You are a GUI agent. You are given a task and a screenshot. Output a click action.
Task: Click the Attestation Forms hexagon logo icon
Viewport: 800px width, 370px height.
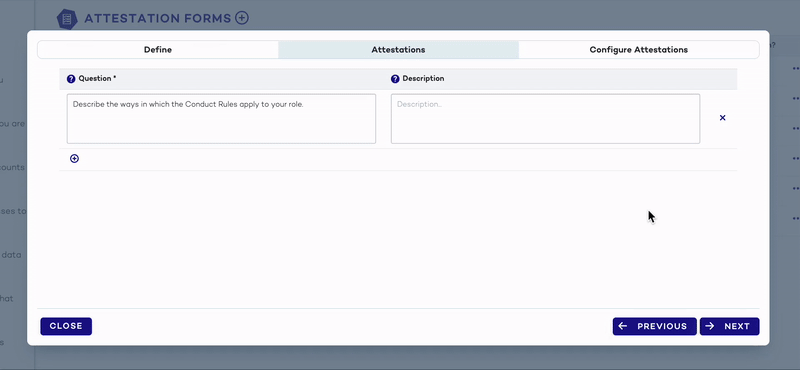(x=67, y=19)
